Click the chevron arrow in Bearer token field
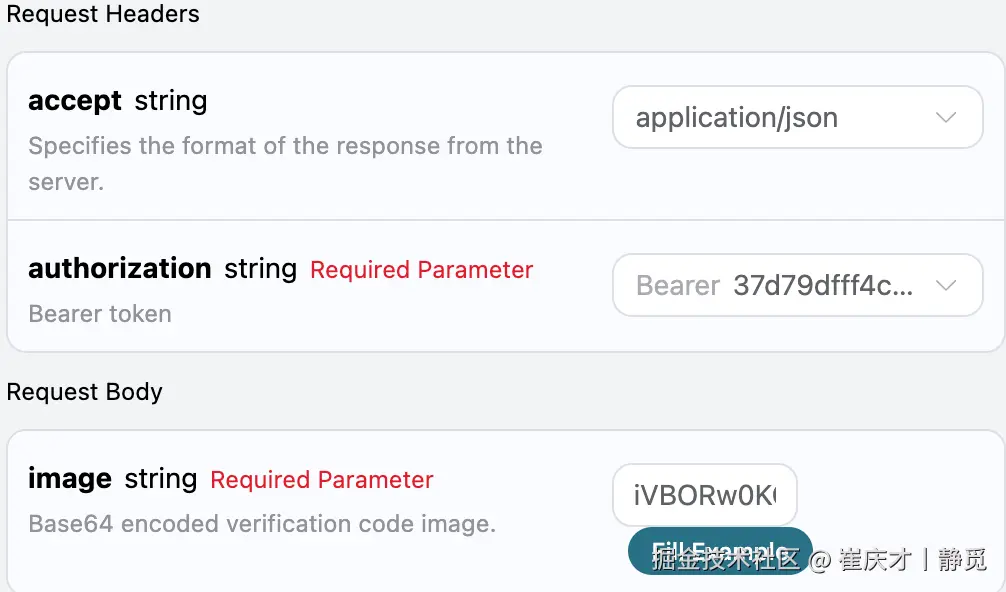 [x=945, y=286]
